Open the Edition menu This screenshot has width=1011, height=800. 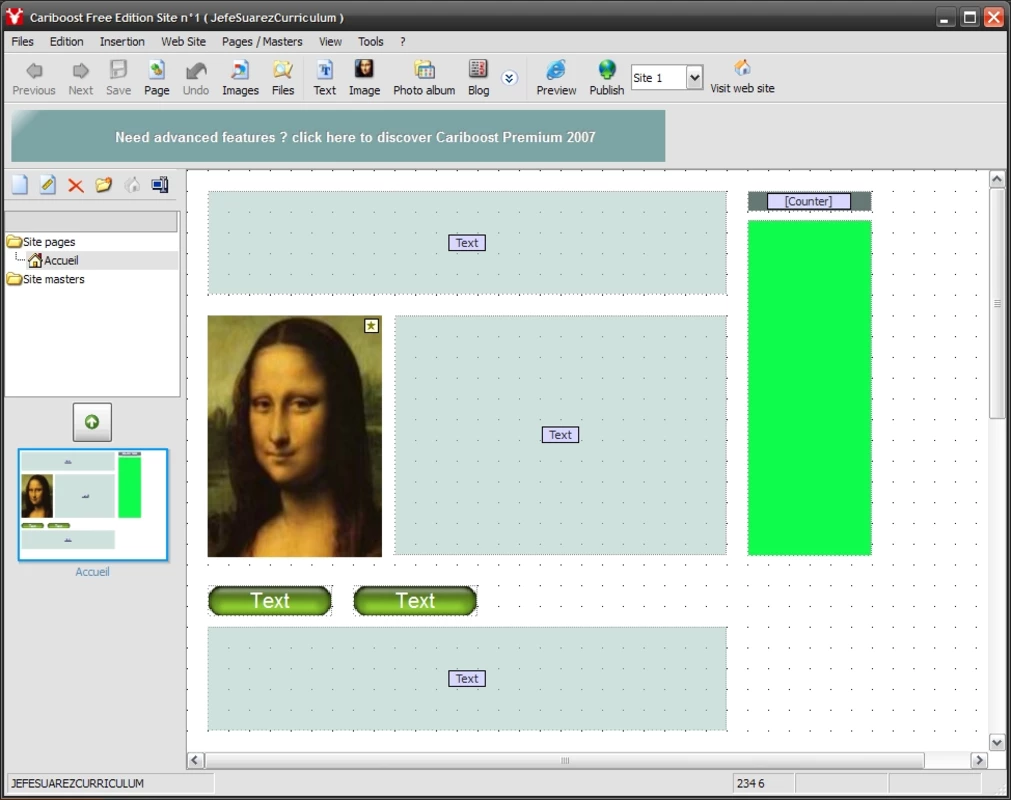(66, 41)
